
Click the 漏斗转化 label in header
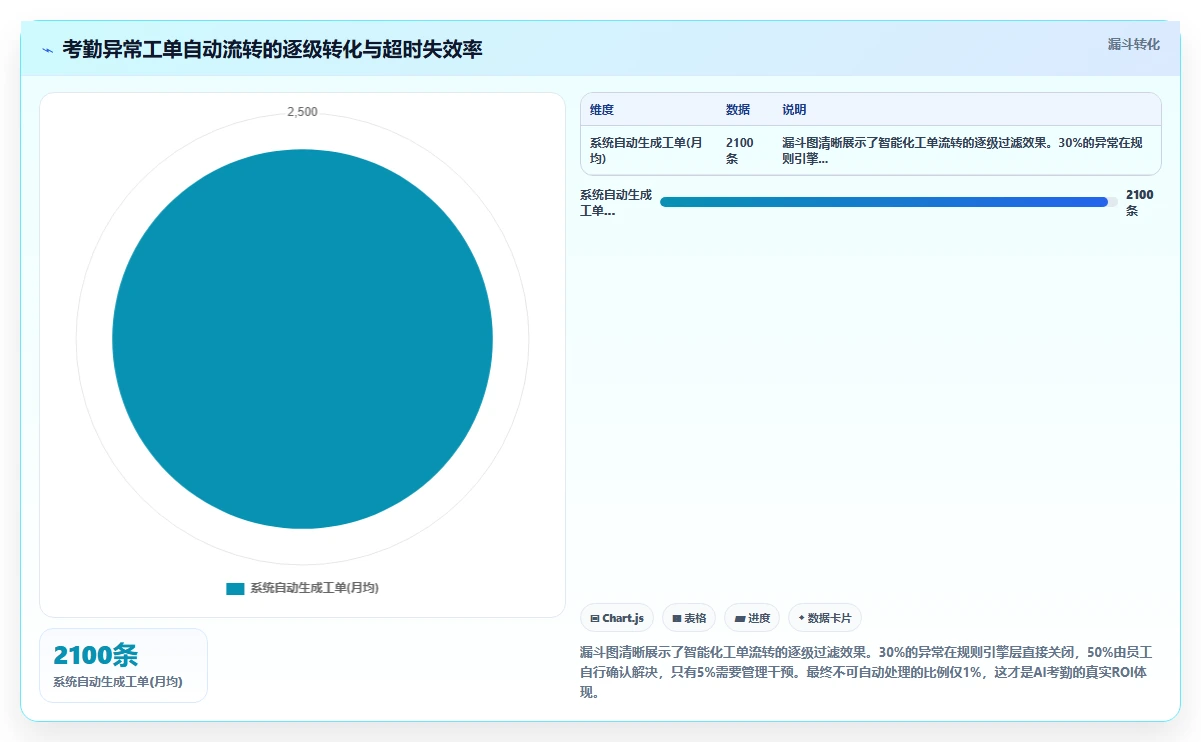tap(1134, 44)
